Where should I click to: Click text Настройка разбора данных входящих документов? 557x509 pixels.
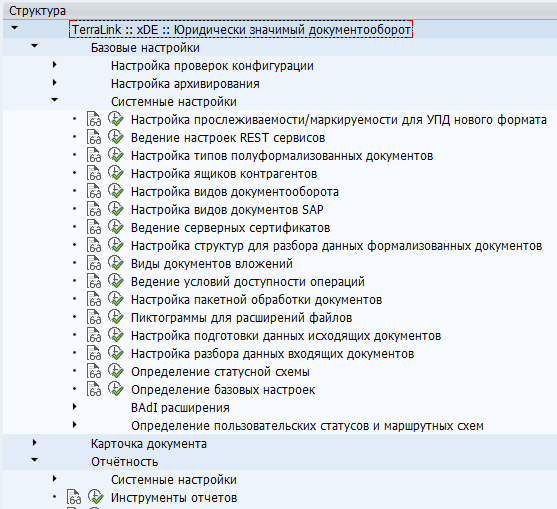tap(272, 354)
